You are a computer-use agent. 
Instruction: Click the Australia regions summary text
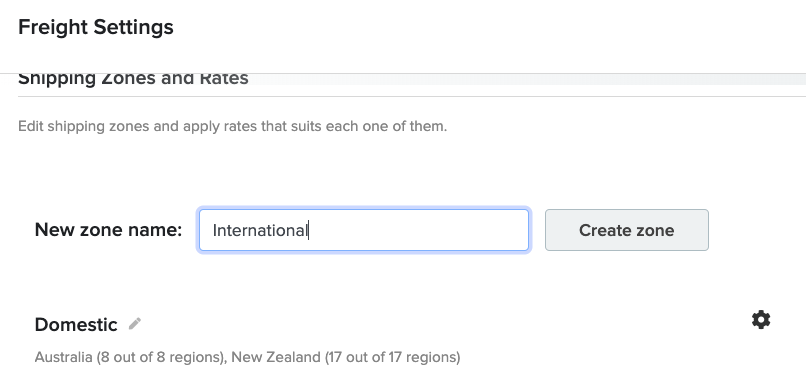tap(130, 357)
